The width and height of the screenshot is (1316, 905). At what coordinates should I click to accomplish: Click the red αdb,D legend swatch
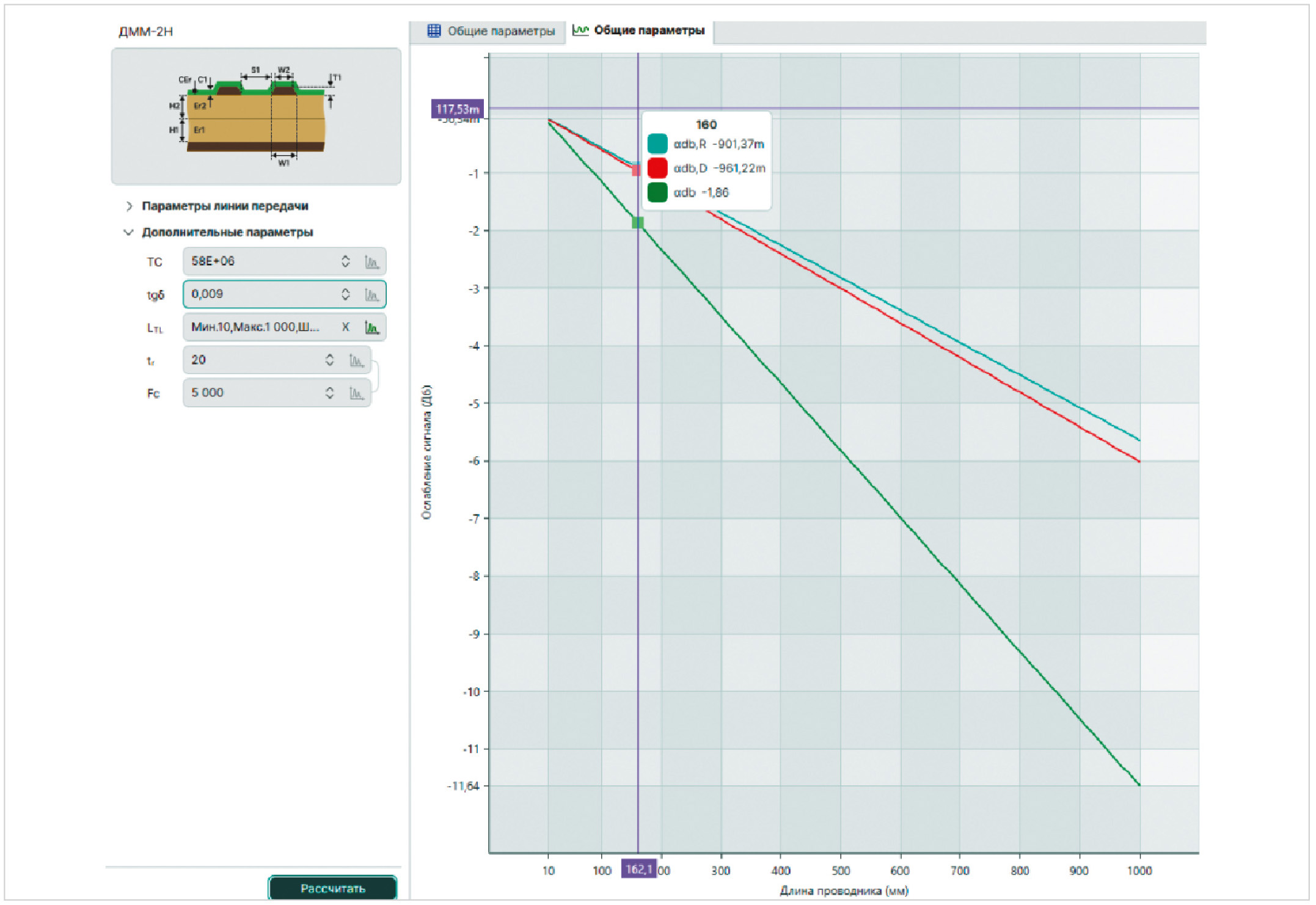click(657, 168)
